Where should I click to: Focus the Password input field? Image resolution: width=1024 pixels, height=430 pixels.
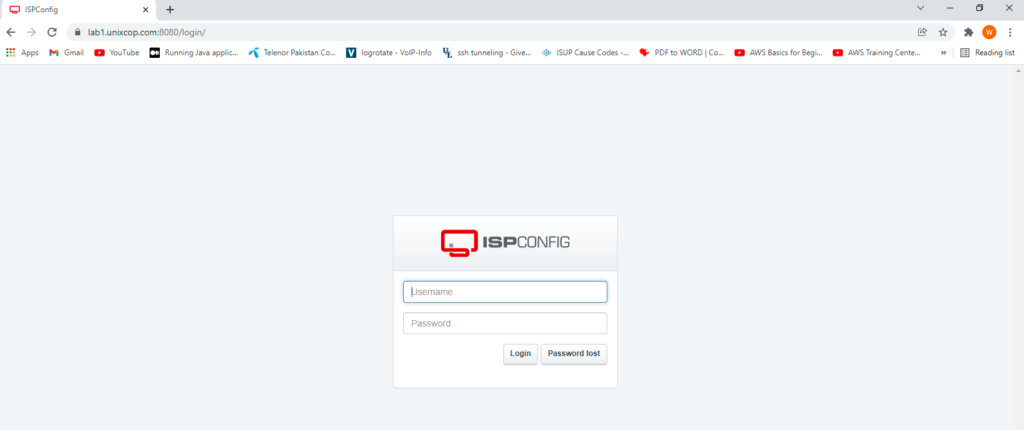(x=505, y=323)
